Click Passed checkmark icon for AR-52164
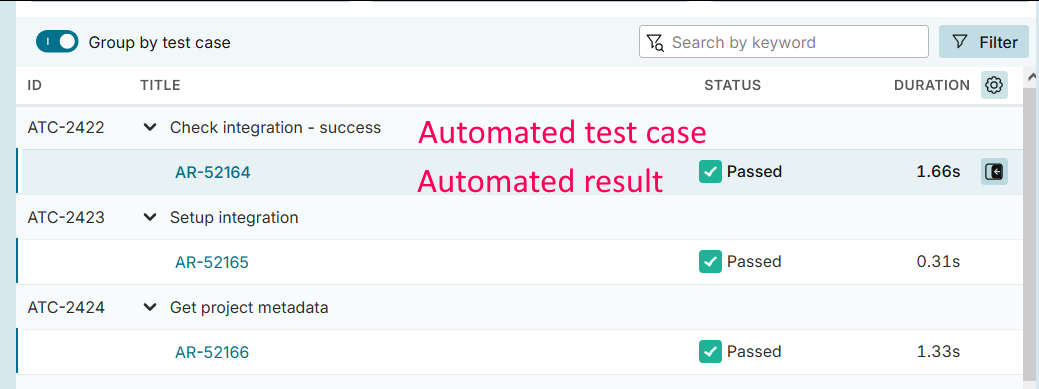This screenshot has height=389, width=1039. (x=710, y=172)
